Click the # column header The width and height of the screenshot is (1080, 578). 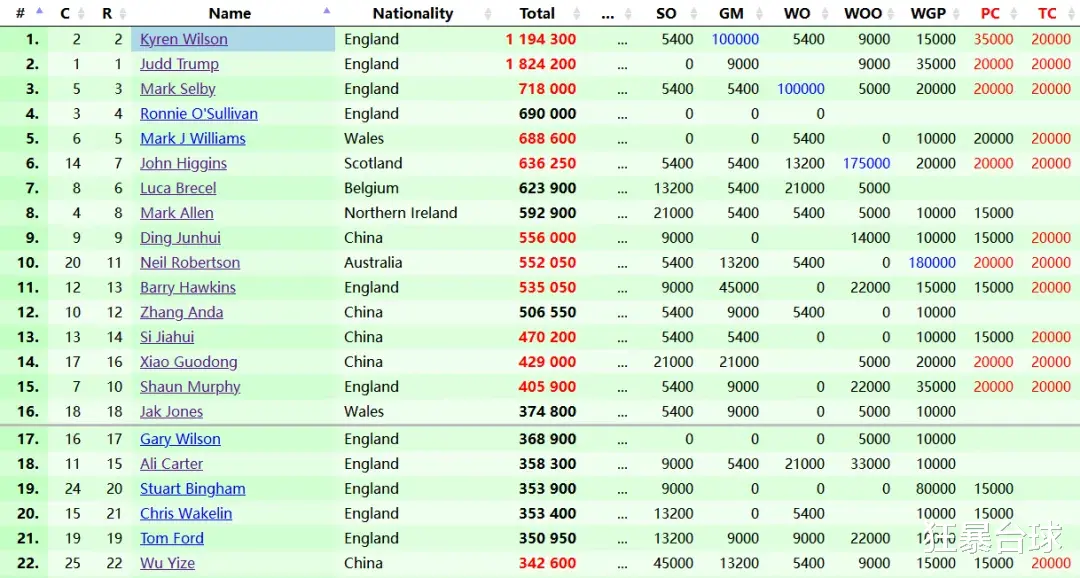(x=20, y=13)
